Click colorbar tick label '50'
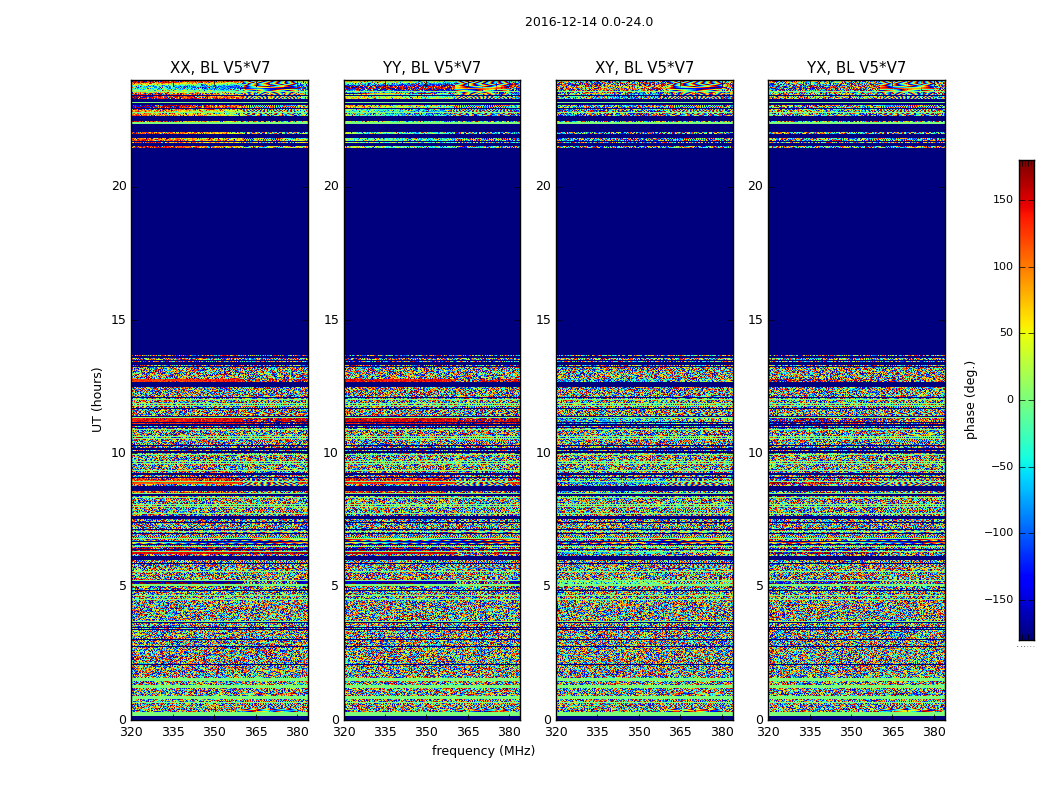Image resolution: width=1050 pixels, height=800 pixels. click(x=1006, y=333)
